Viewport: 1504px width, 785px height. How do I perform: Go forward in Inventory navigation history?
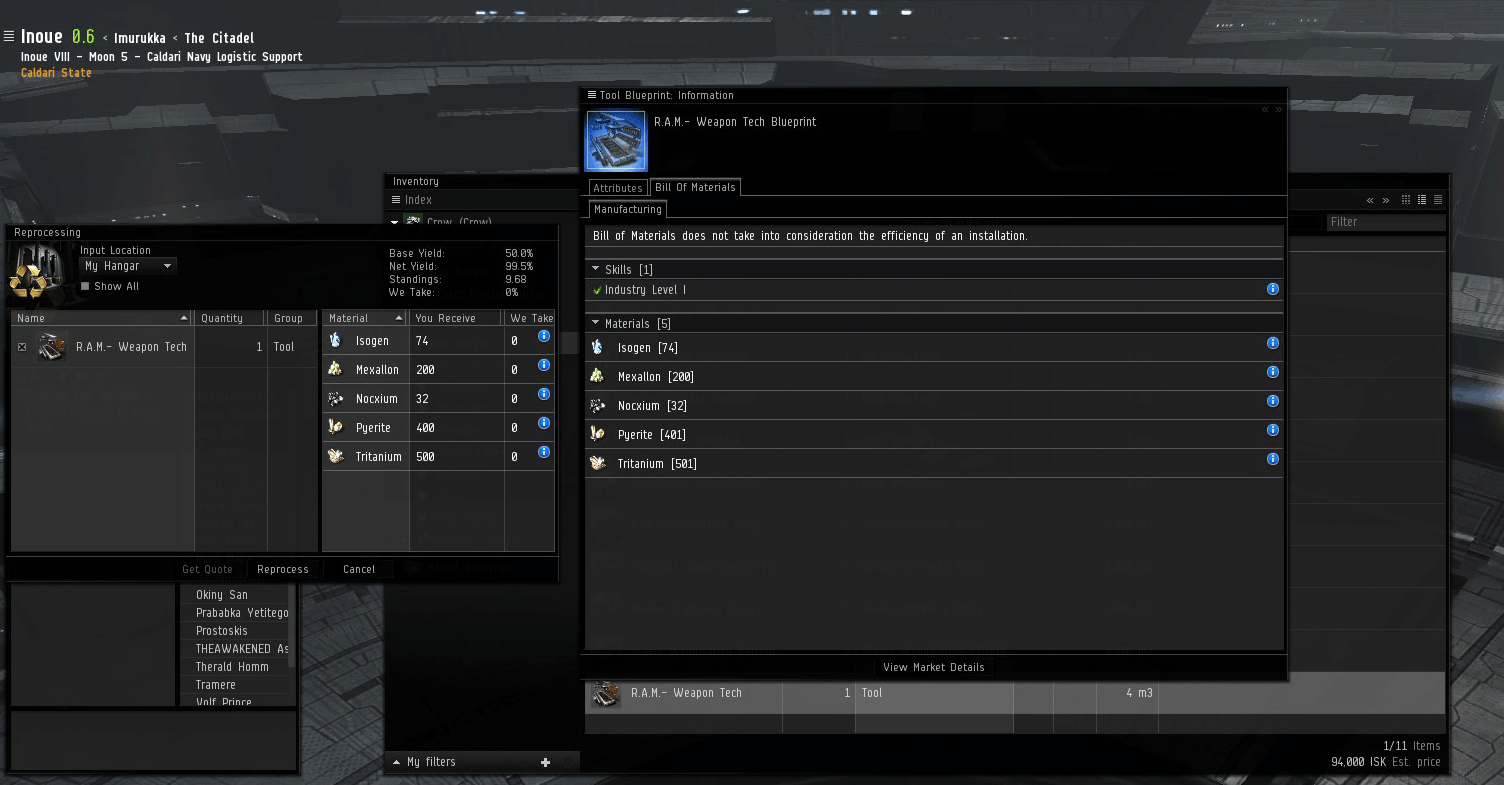pyautogui.click(x=1385, y=200)
